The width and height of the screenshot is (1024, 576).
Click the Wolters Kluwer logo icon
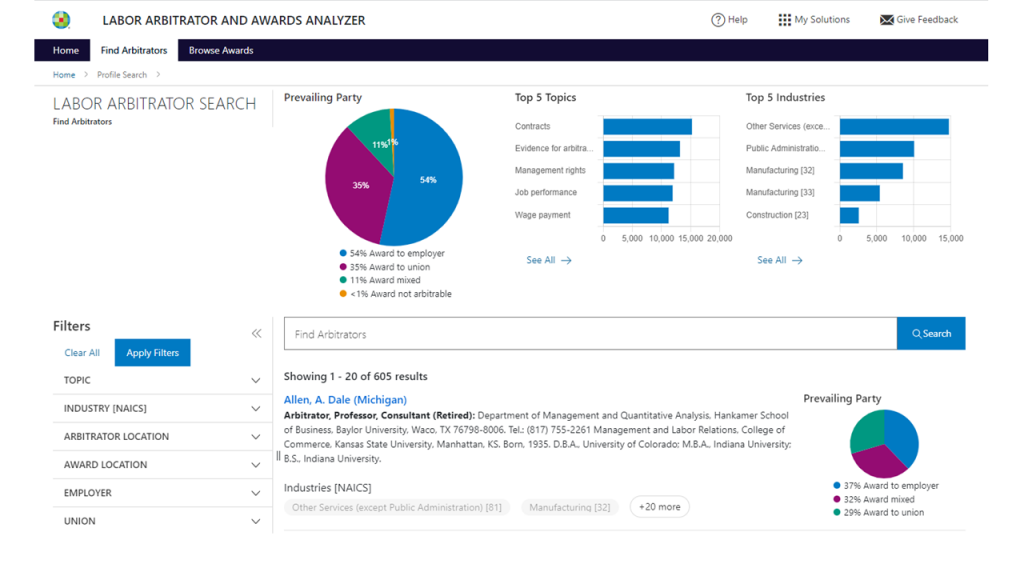click(x=62, y=20)
